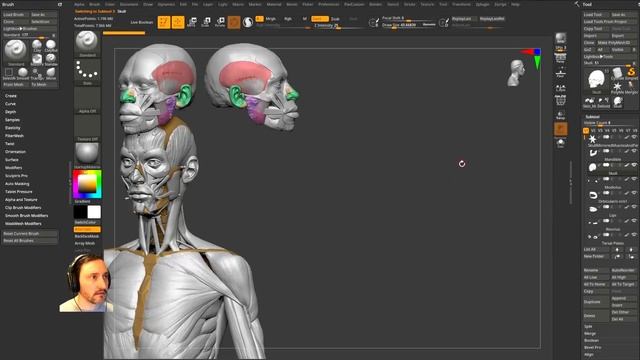This screenshot has height=360, width=640.
Task: Select the Smooth brush icon
Action: tap(22, 73)
